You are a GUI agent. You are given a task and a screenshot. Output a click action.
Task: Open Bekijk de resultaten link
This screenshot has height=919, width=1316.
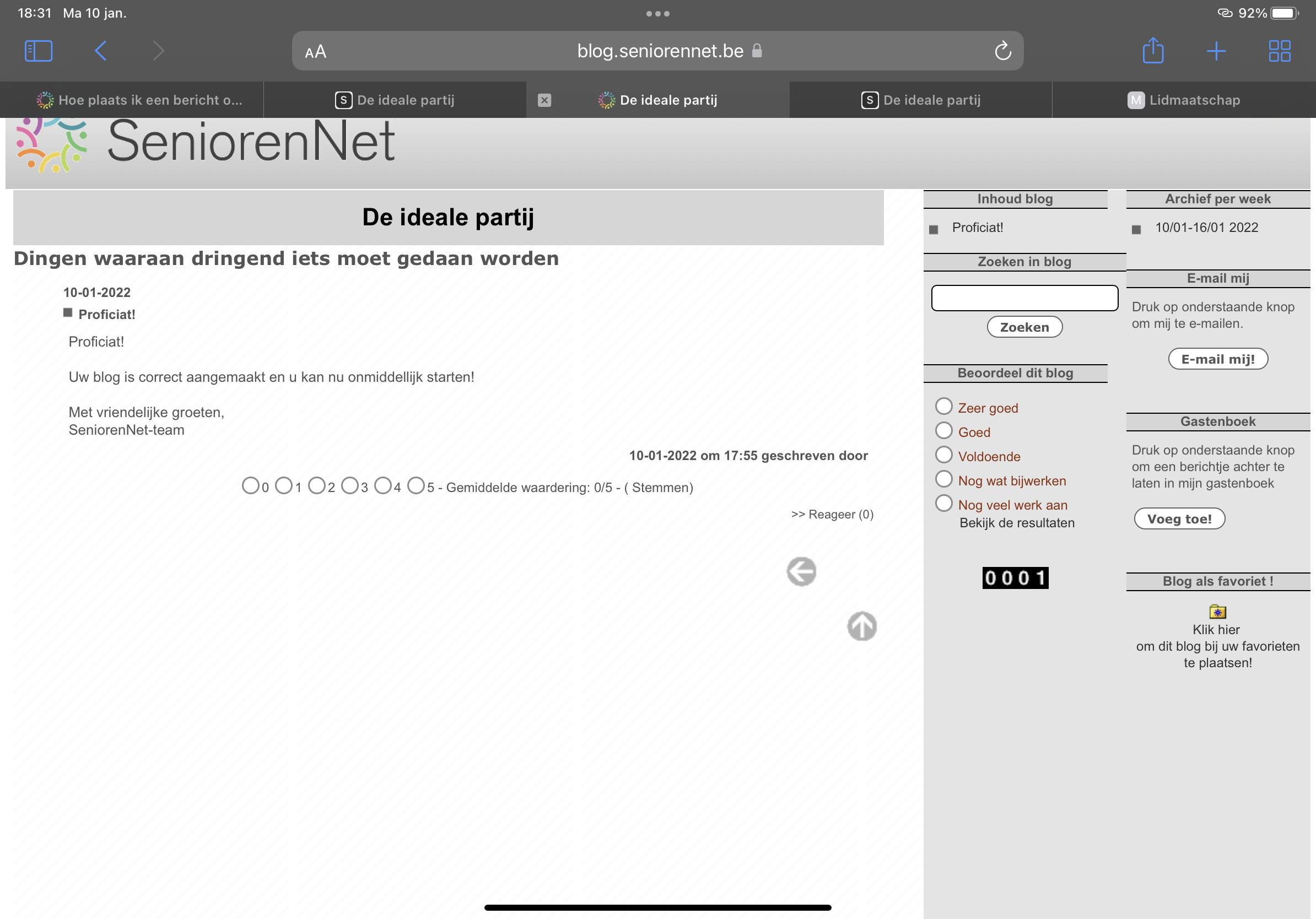click(x=1017, y=522)
